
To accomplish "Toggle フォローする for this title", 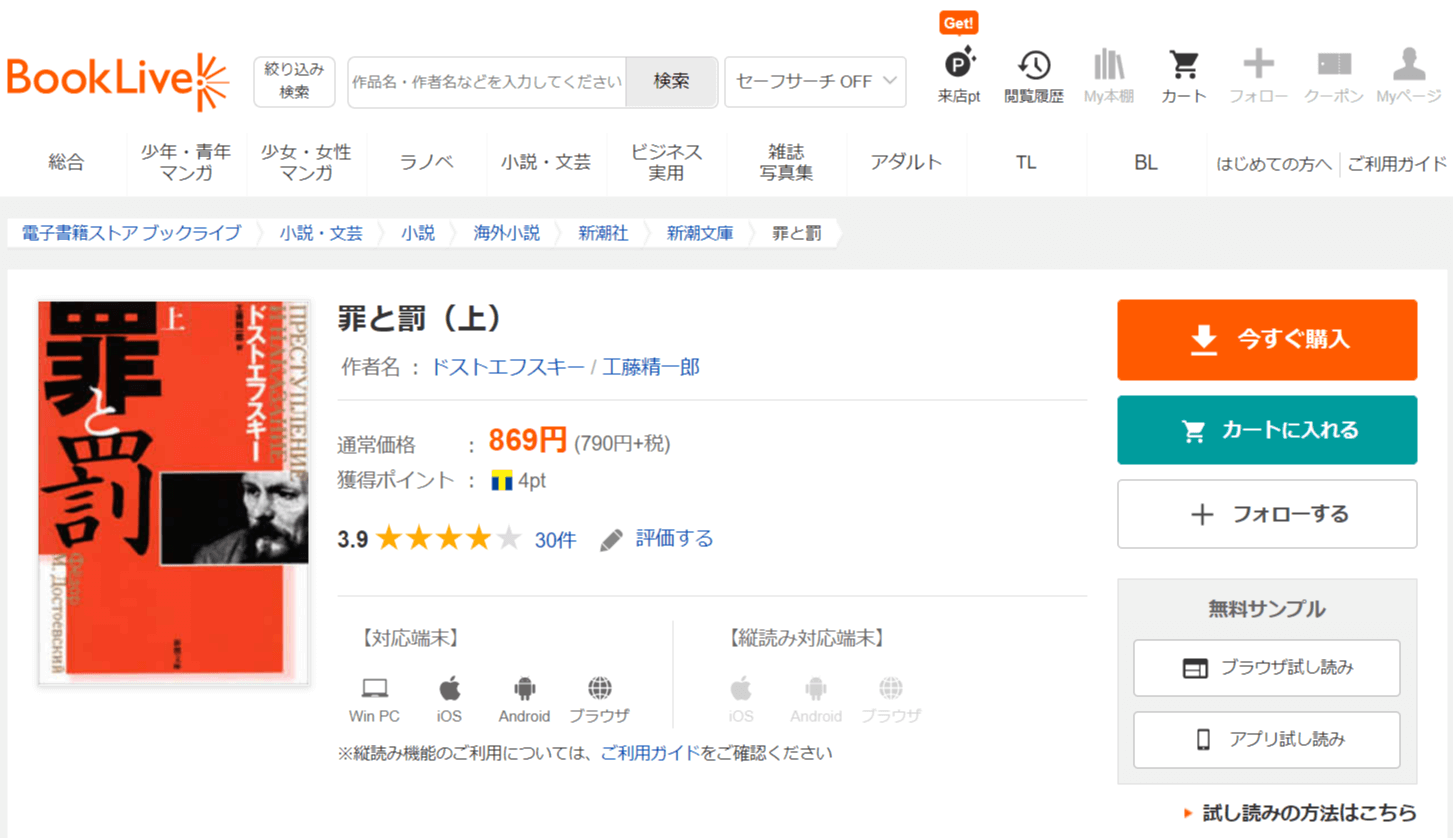I will 1267,514.
